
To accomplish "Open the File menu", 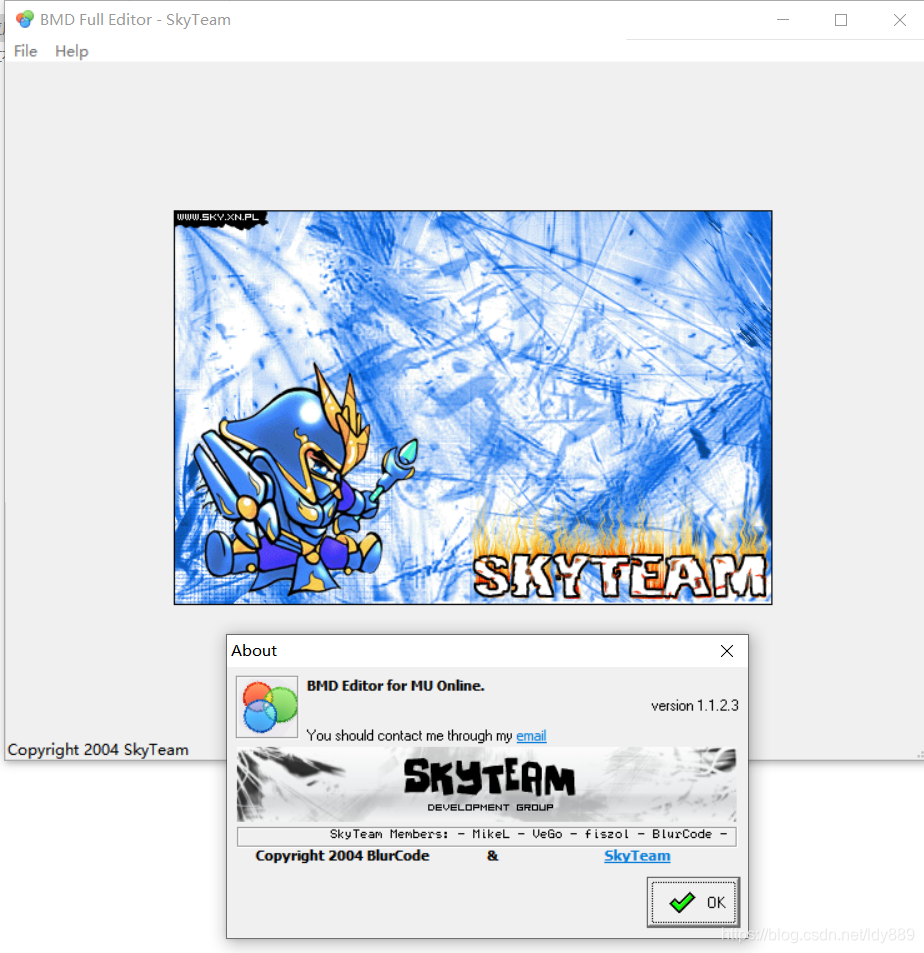I will (x=26, y=51).
